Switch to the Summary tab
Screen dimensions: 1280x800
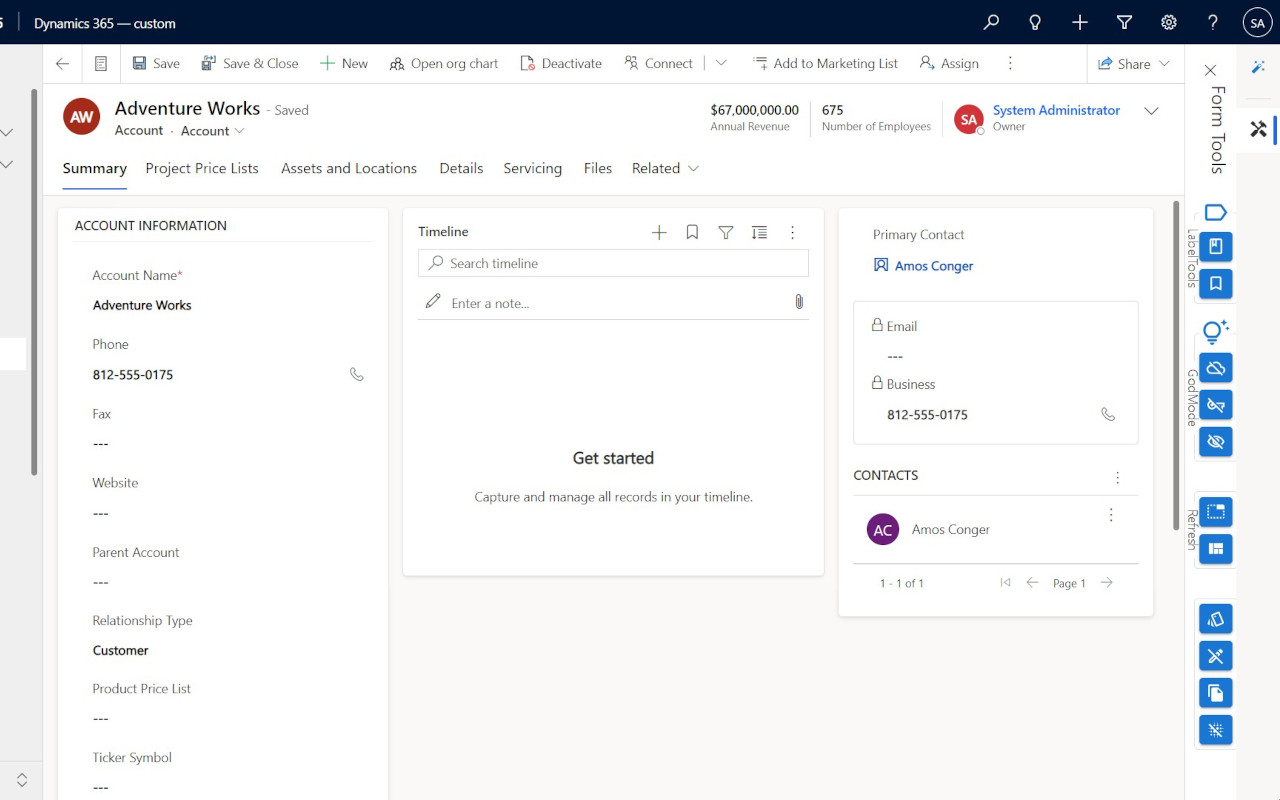pos(95,168)
